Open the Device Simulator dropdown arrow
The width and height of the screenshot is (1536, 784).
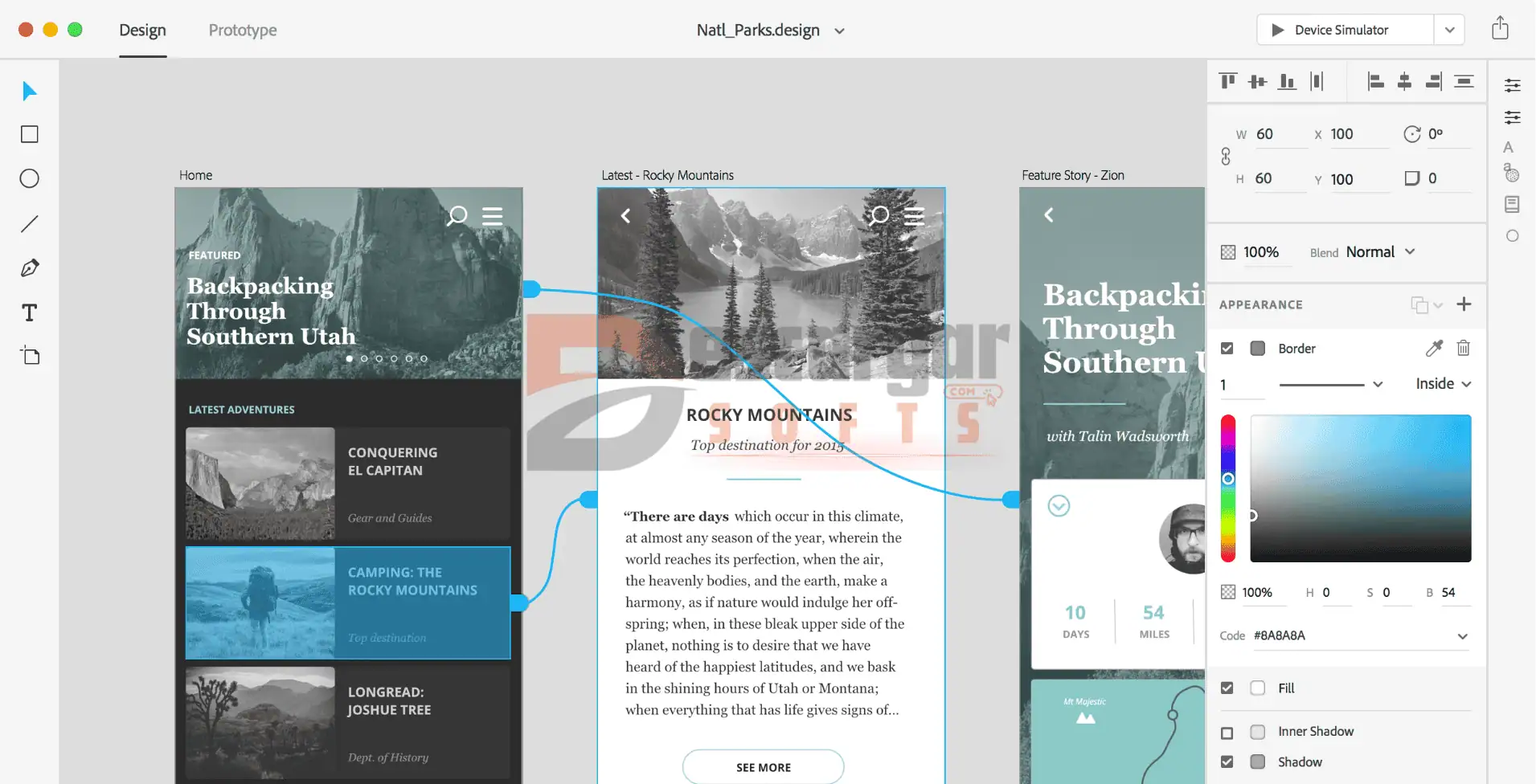click(1449, 31)
